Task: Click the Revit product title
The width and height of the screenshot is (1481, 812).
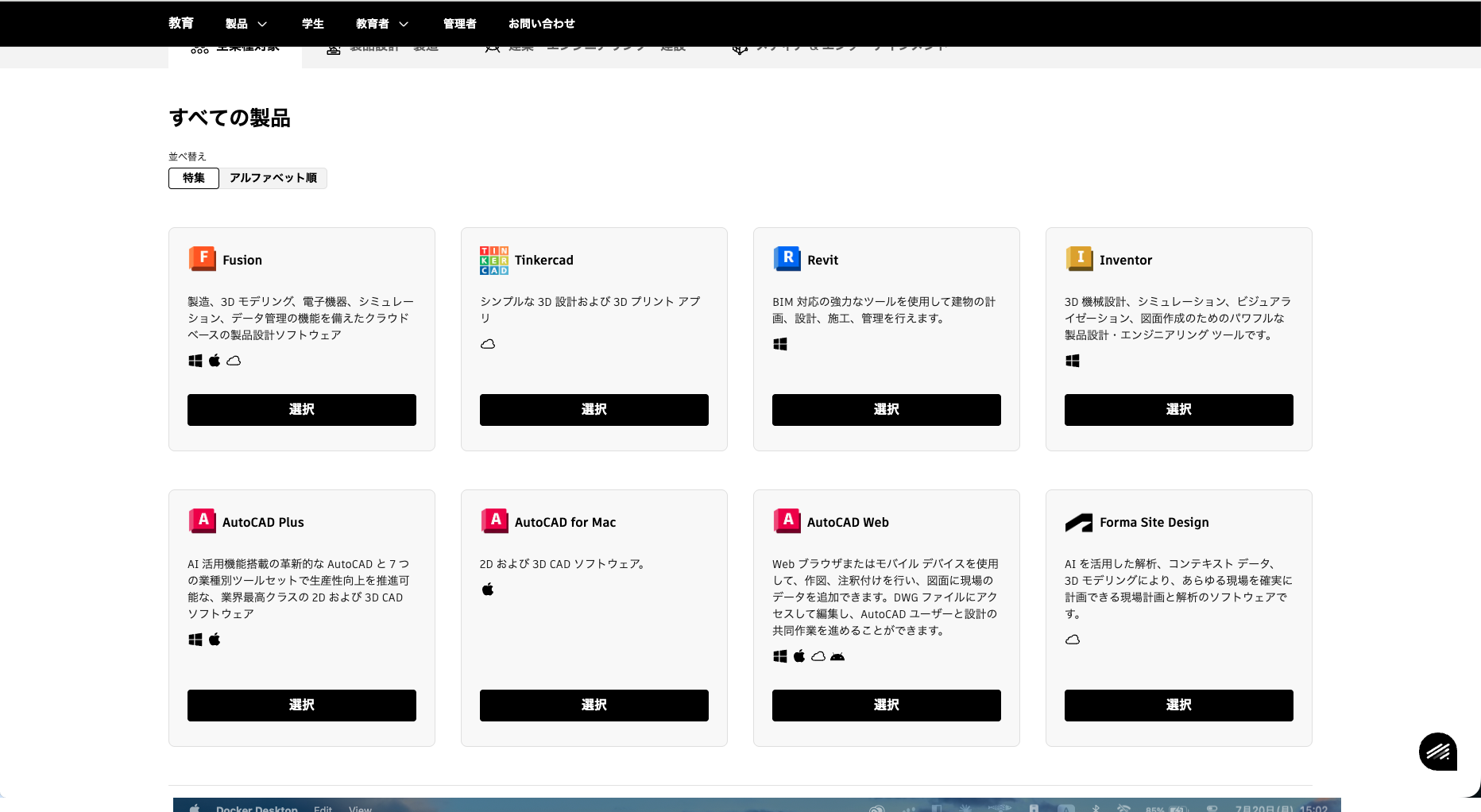Action: (823, 260)
